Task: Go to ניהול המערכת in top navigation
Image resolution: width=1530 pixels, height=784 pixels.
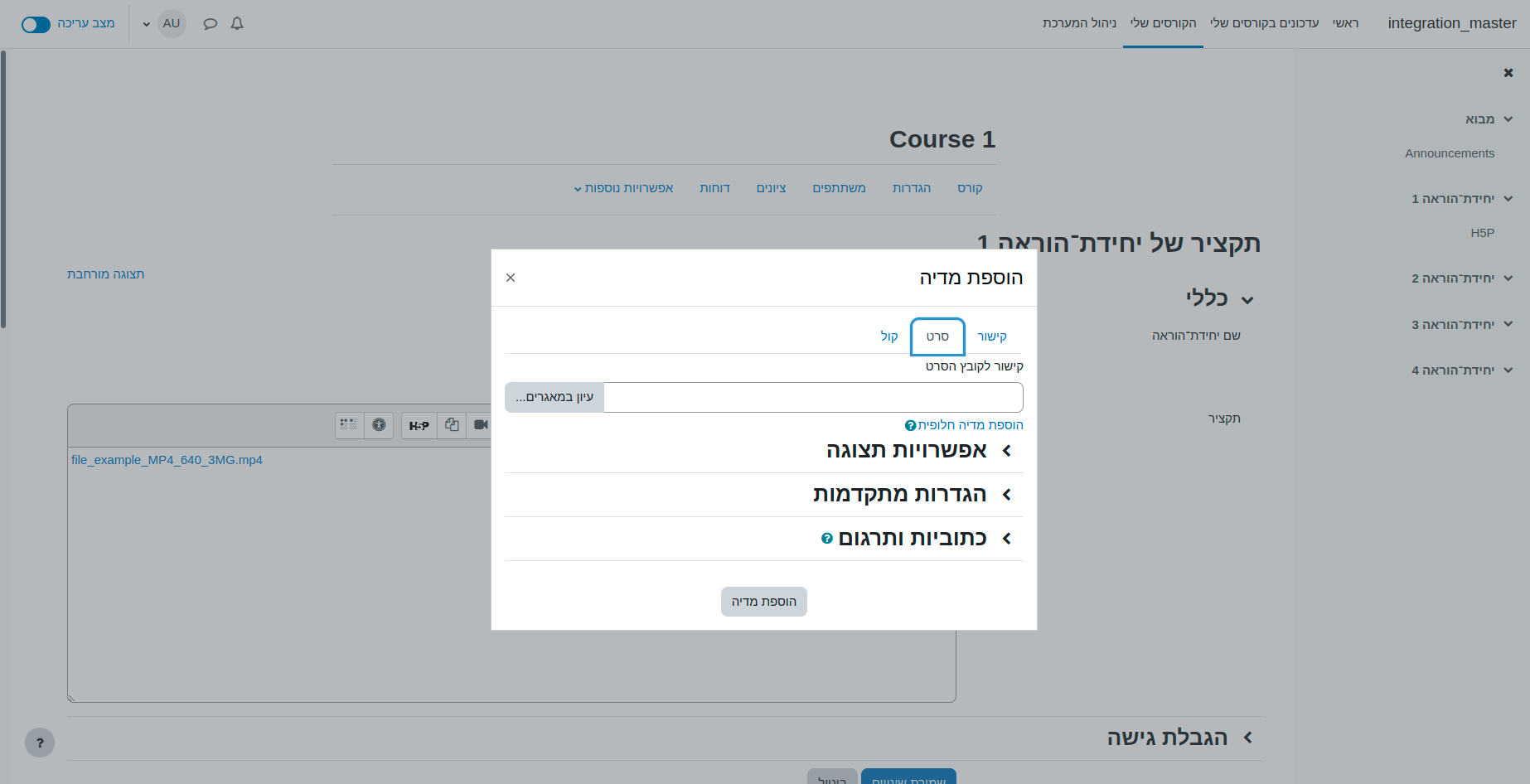Action: pyautogui.click(x=1080, y=23)
